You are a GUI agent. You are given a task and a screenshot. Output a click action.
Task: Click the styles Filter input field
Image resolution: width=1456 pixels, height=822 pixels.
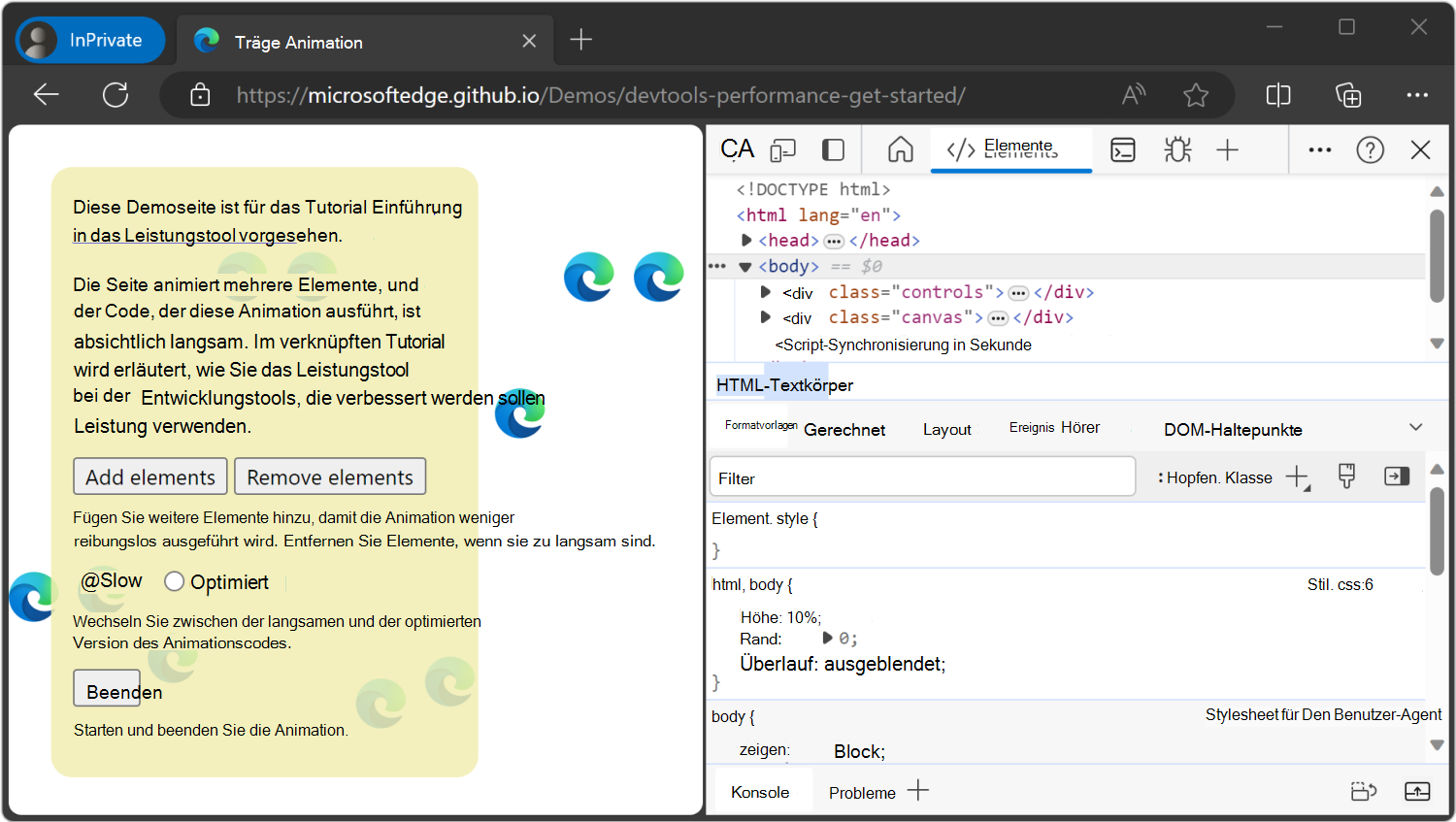coord(922,477)
